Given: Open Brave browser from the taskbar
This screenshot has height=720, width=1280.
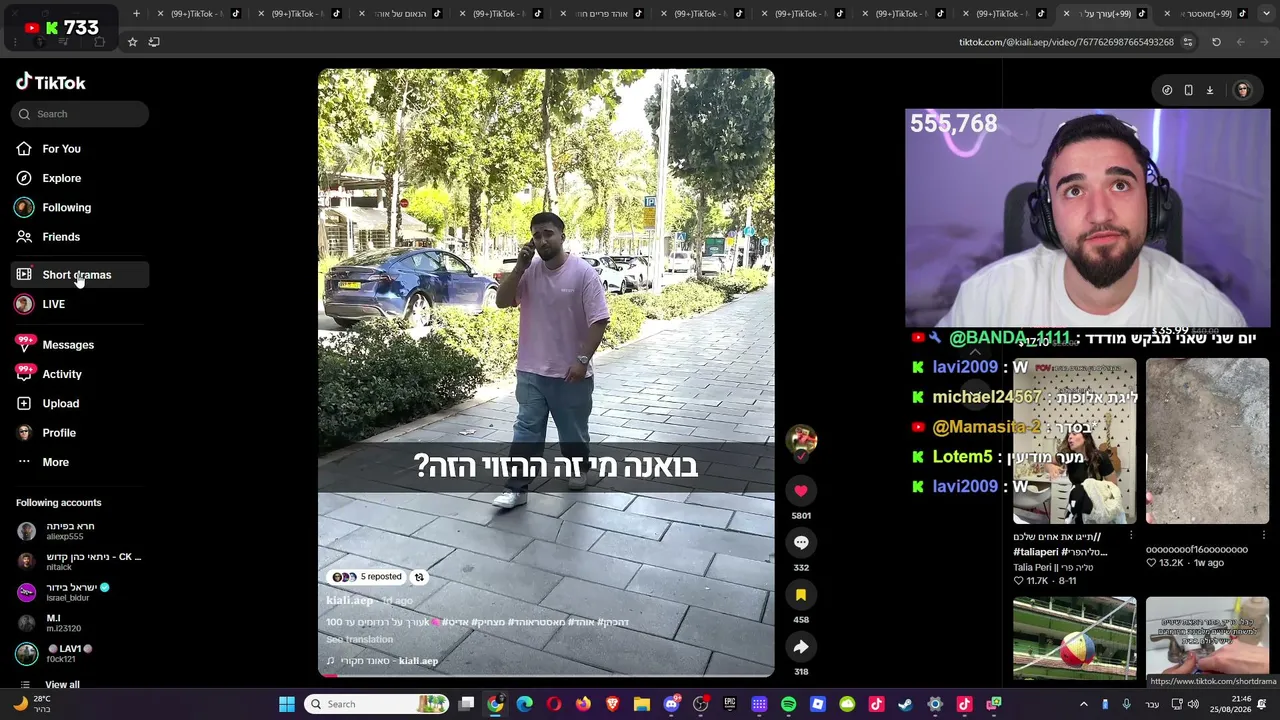Looking at the screenshot, I should pyautogui.click(x=612, y=704).
